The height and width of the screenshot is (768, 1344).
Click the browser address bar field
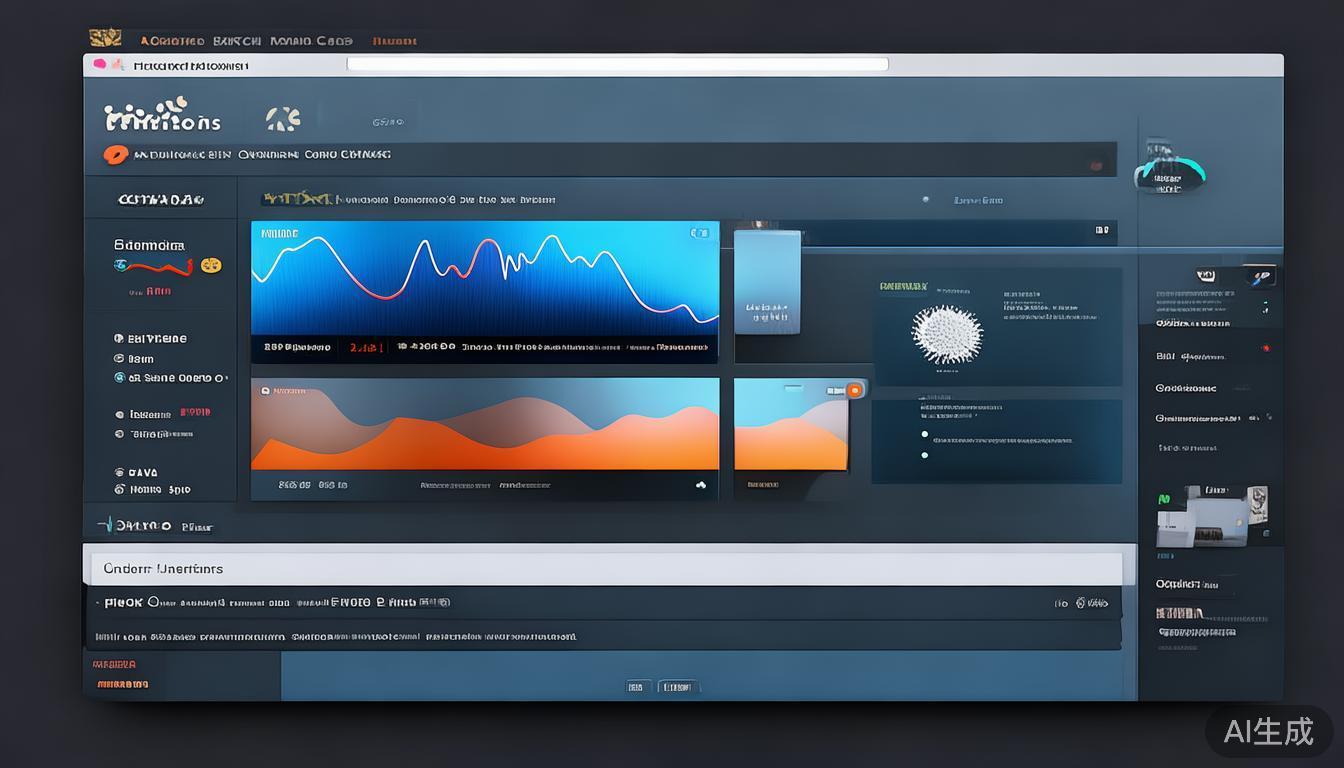coord(617,64)
